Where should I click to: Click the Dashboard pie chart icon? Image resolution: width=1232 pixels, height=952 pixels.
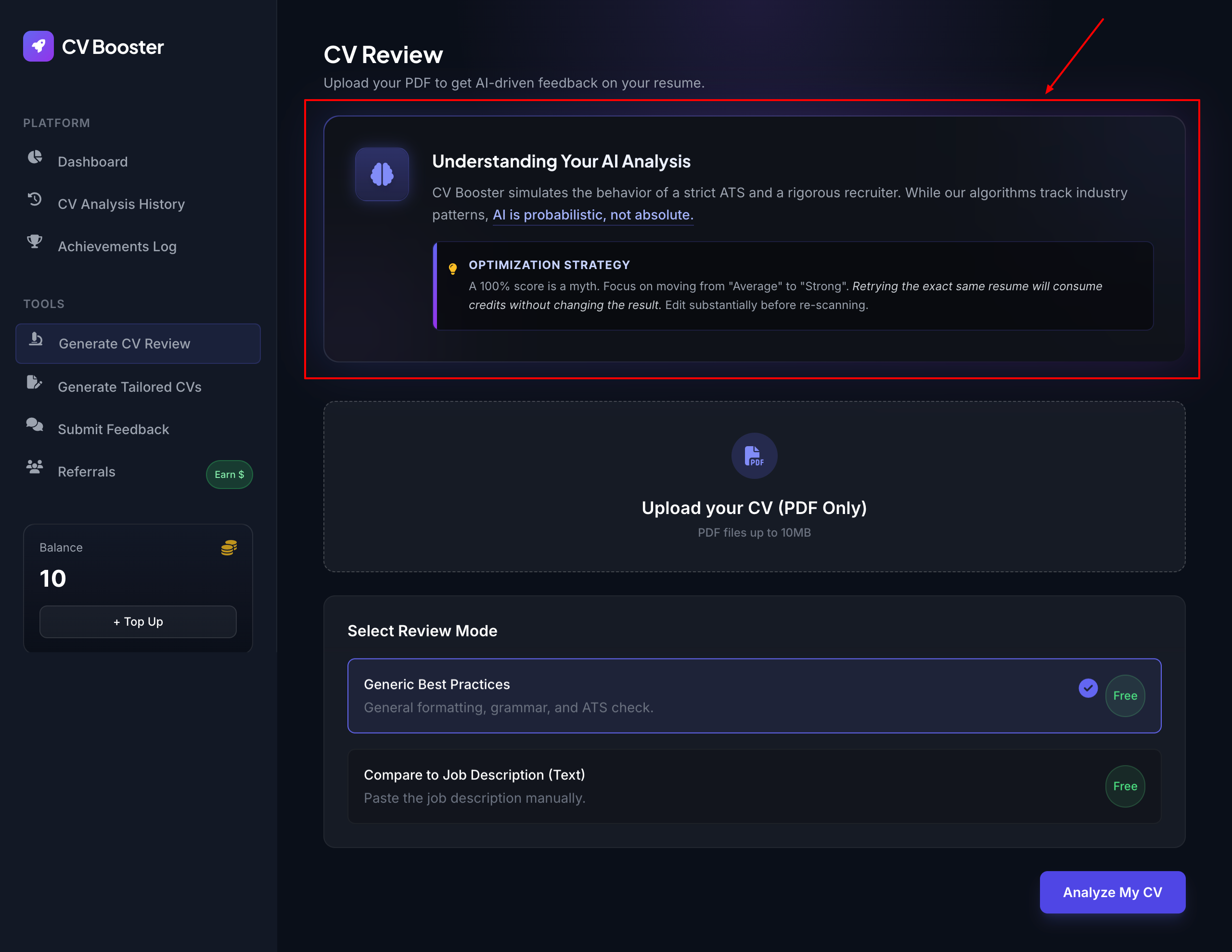pos(35,157)
